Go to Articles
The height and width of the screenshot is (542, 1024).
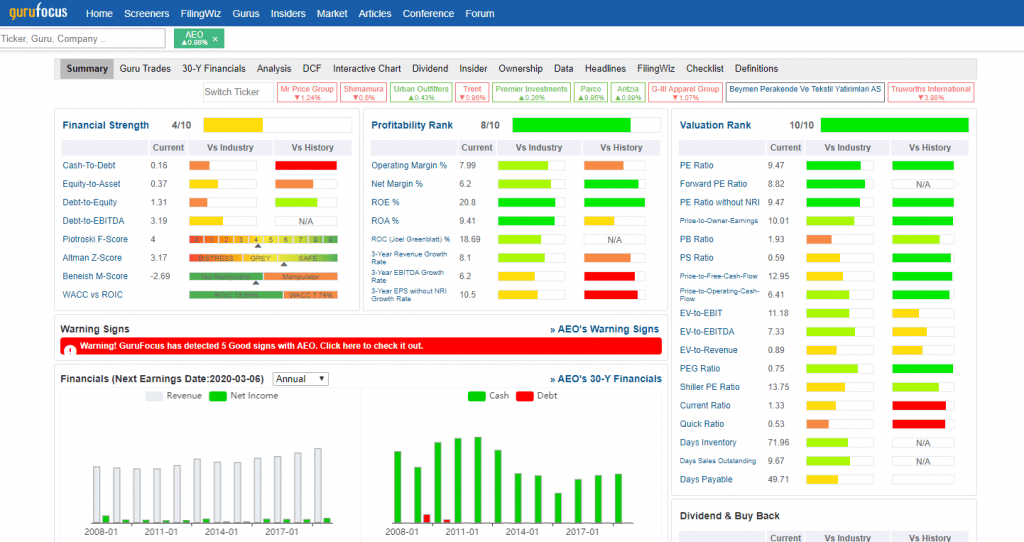coord(375,13)
